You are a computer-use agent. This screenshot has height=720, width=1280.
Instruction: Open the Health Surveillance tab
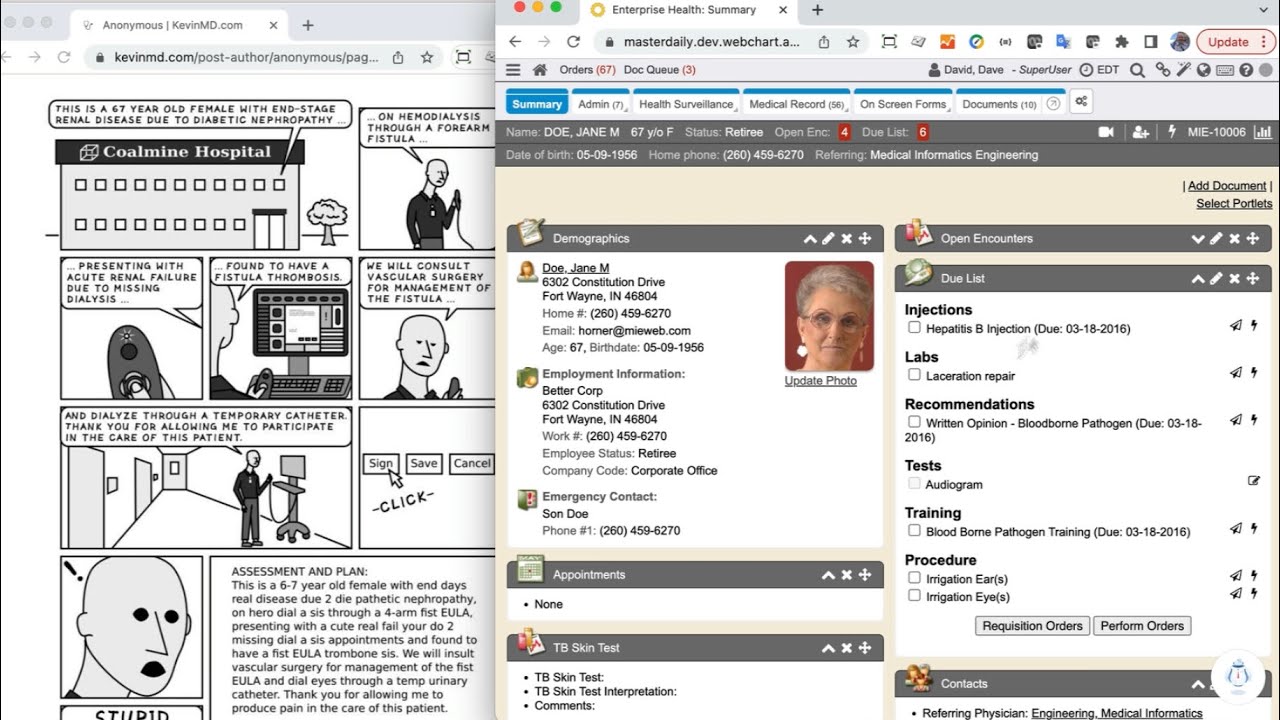click(x=685, y=104)
